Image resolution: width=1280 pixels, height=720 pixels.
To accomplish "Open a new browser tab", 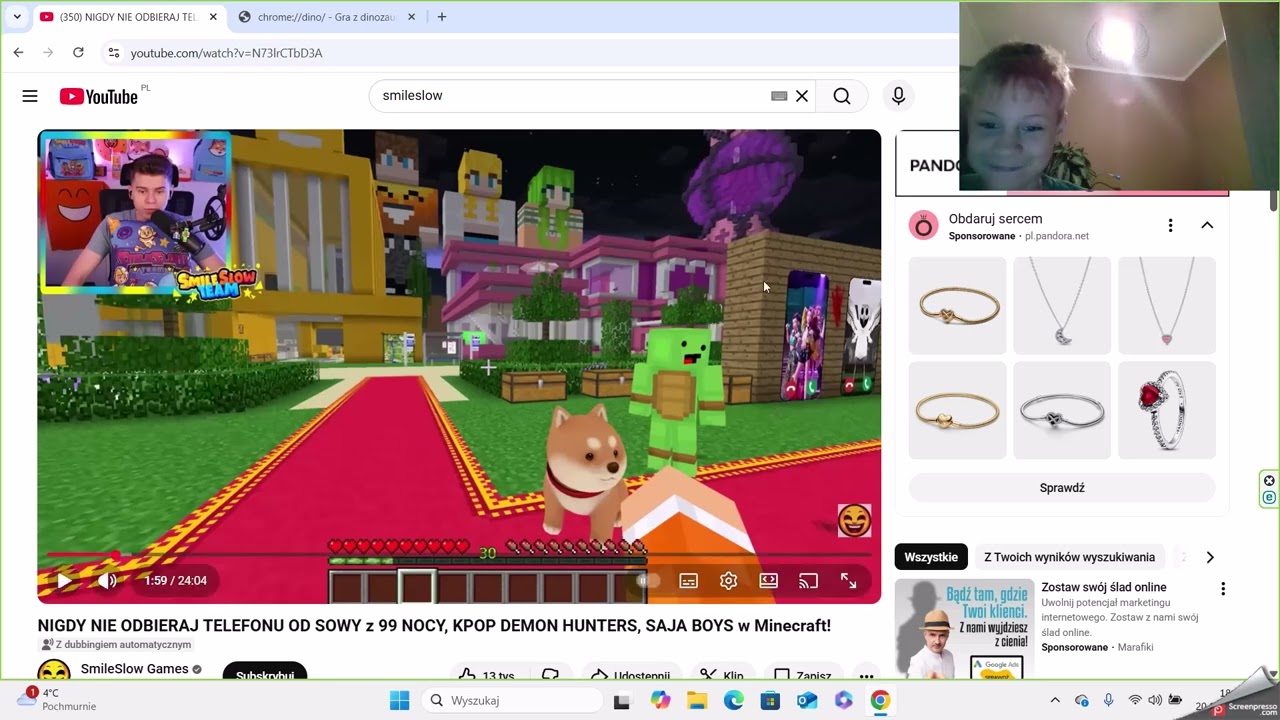I will pos(442,17).
